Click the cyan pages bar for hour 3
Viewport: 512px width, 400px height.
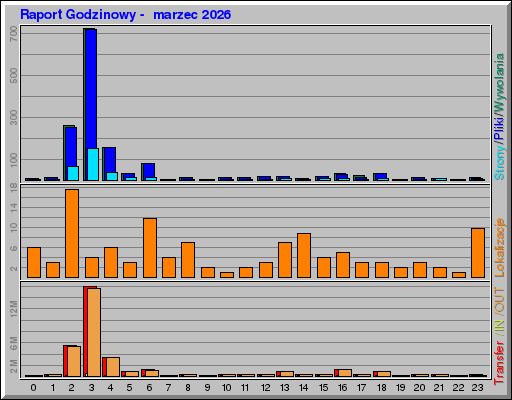click(x=93, y=164)
